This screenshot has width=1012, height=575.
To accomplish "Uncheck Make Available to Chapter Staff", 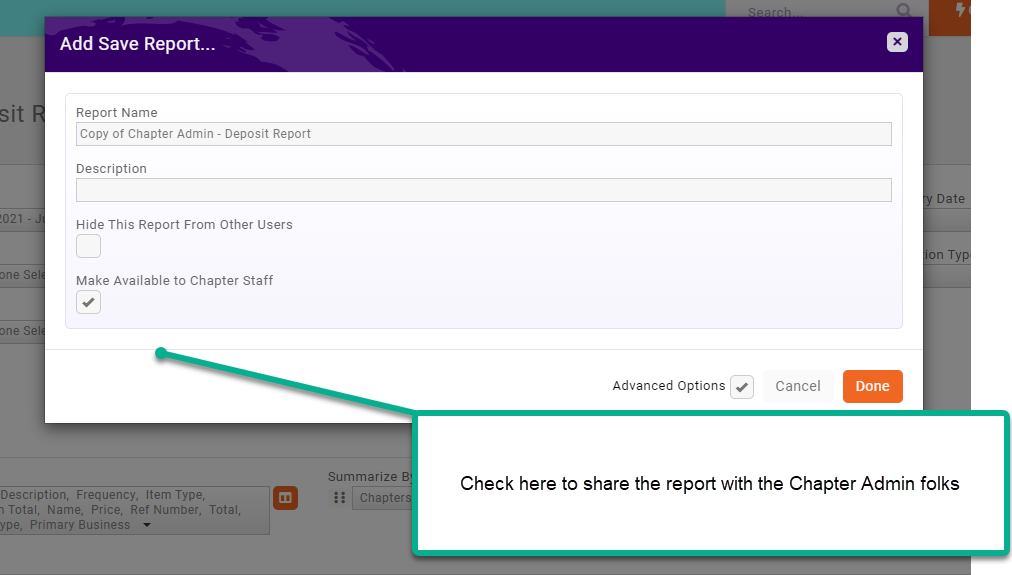I will pyautogui.click(x=89, y=302).
